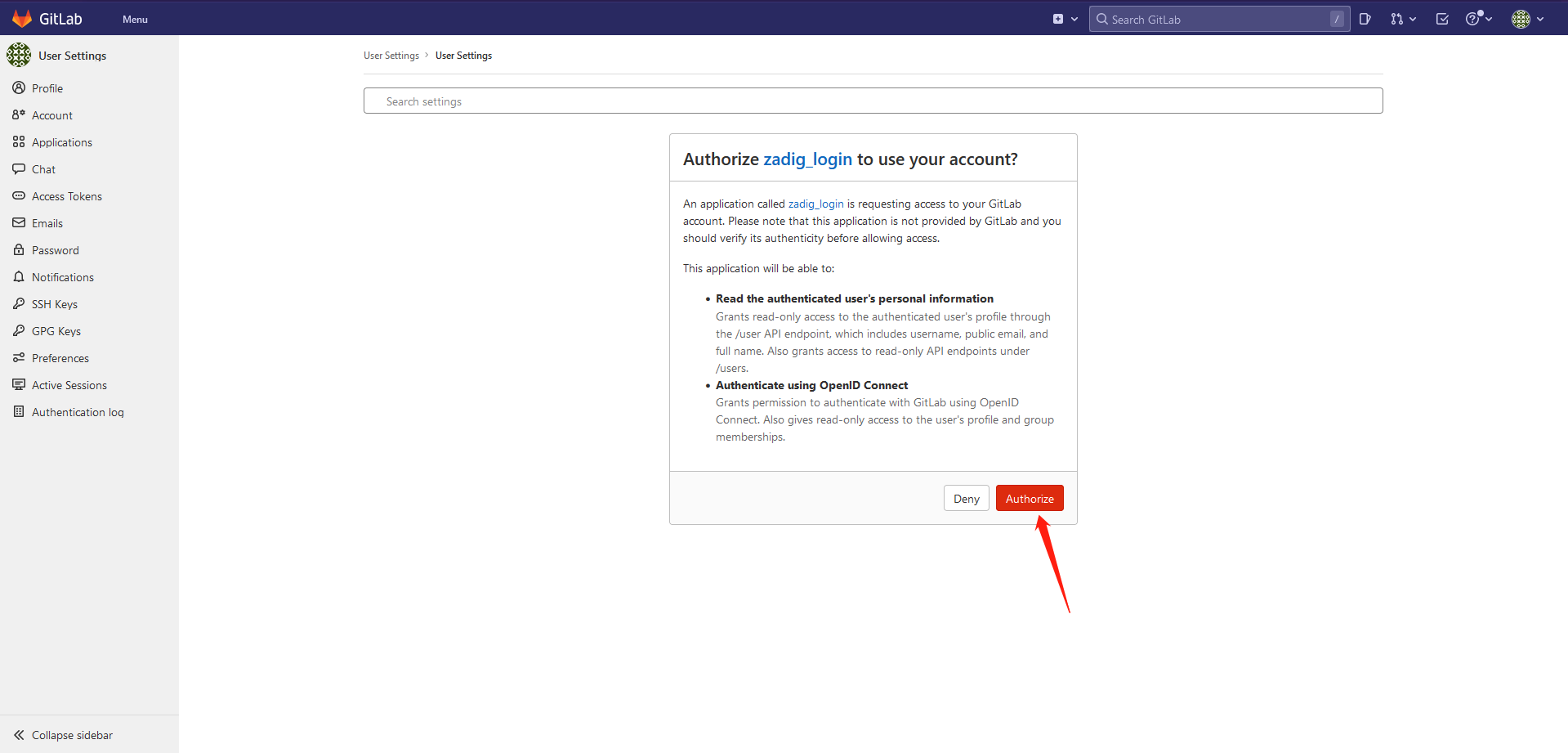Click 'Read the authenticated user's personal information' text
Viewport: 1568px width, 753px height.
coord(855,298)
